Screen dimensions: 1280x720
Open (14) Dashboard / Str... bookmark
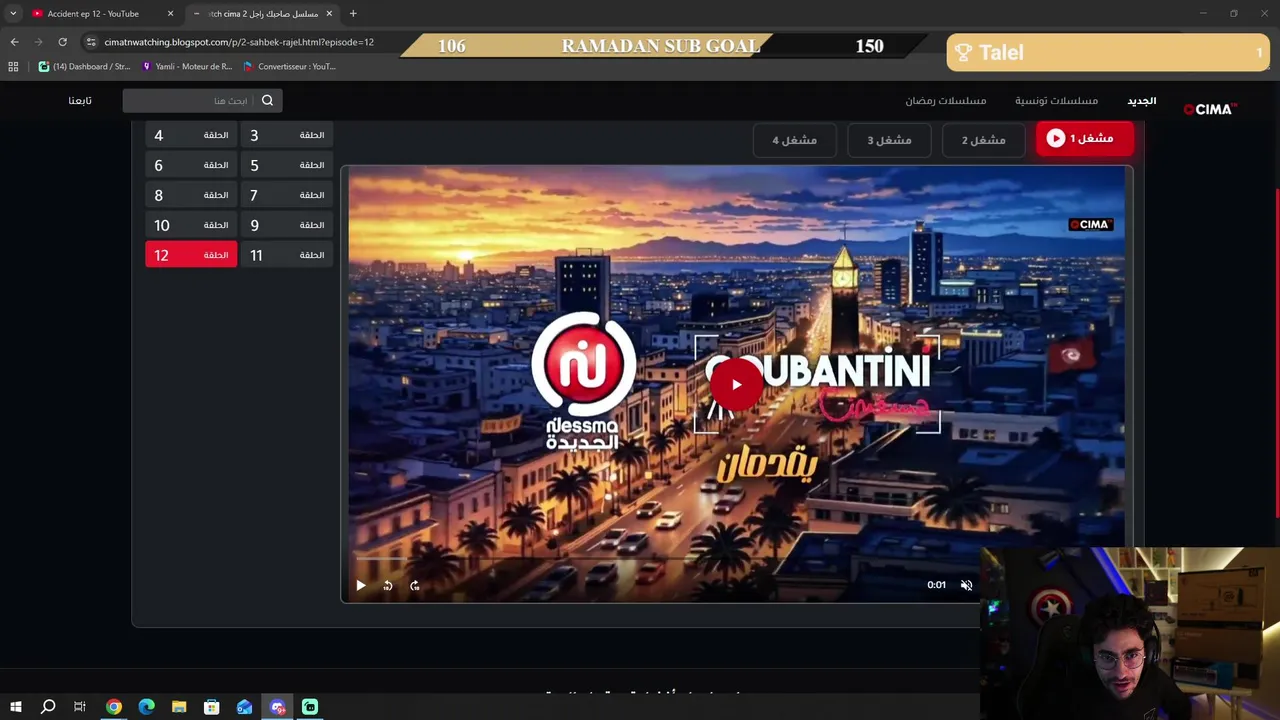[x=85, y=66]
